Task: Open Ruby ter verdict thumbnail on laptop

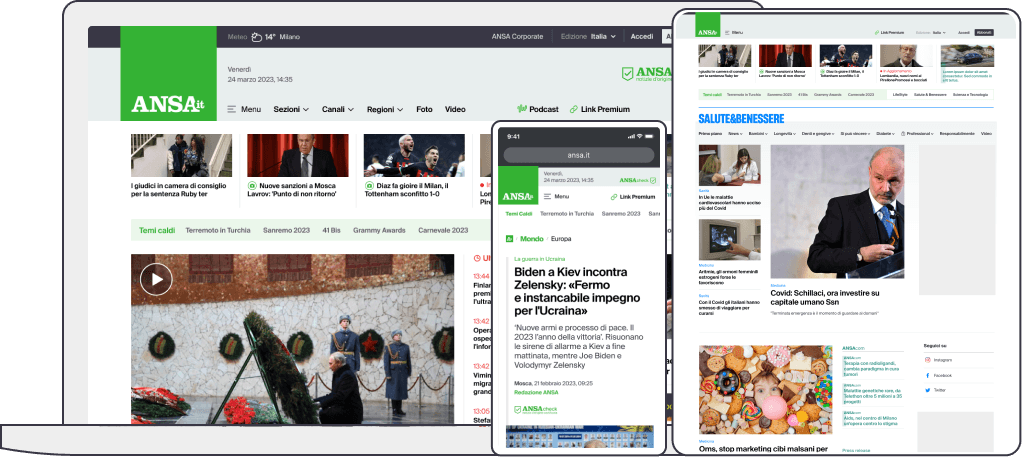Action: coord(181,155)
